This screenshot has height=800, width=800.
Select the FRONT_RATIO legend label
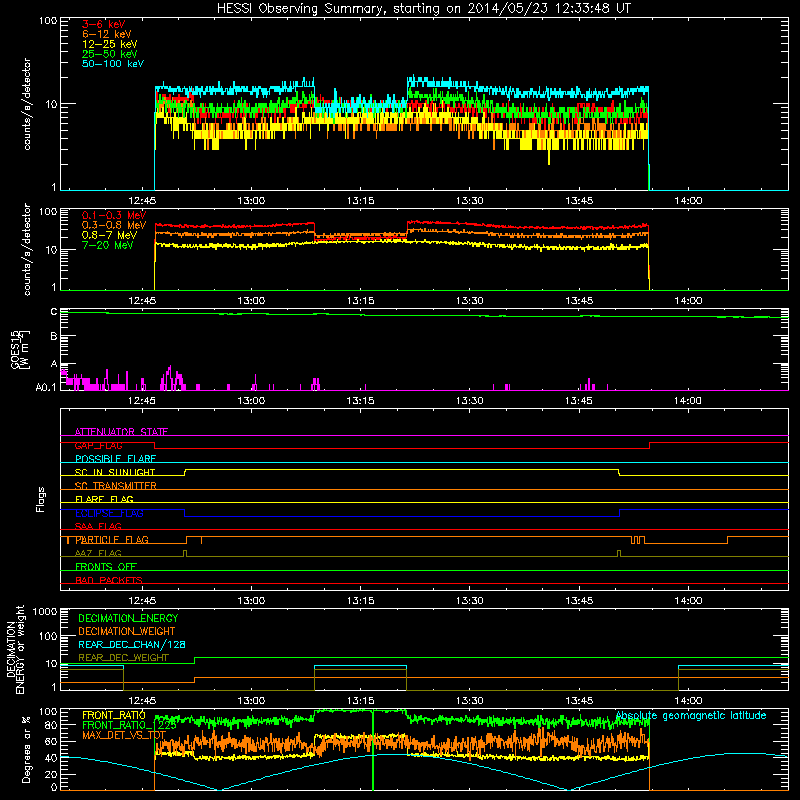pos(114,715)
